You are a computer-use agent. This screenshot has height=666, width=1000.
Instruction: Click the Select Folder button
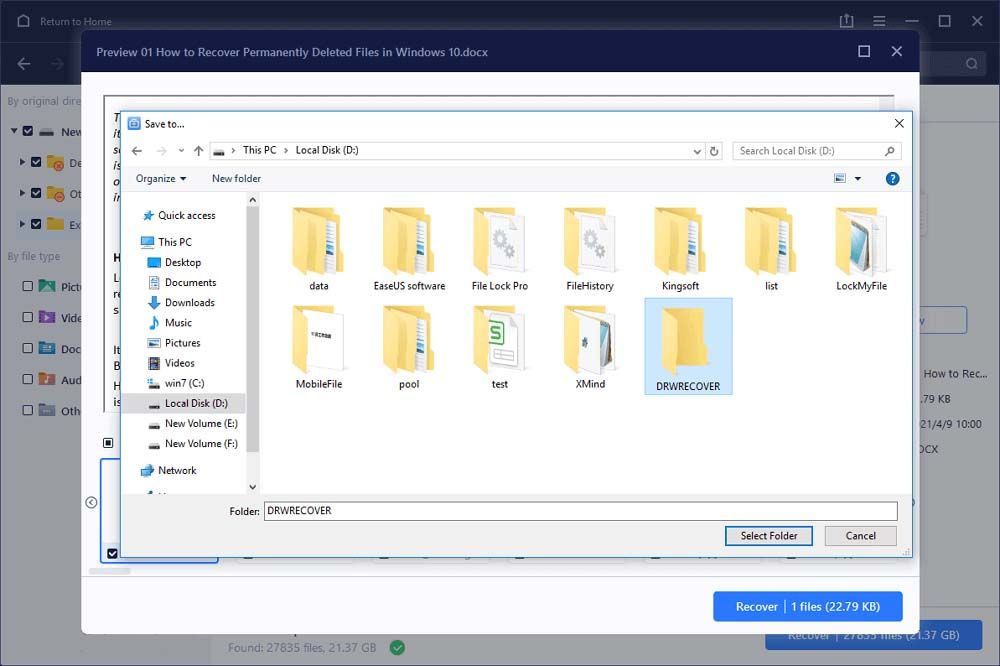768,536
